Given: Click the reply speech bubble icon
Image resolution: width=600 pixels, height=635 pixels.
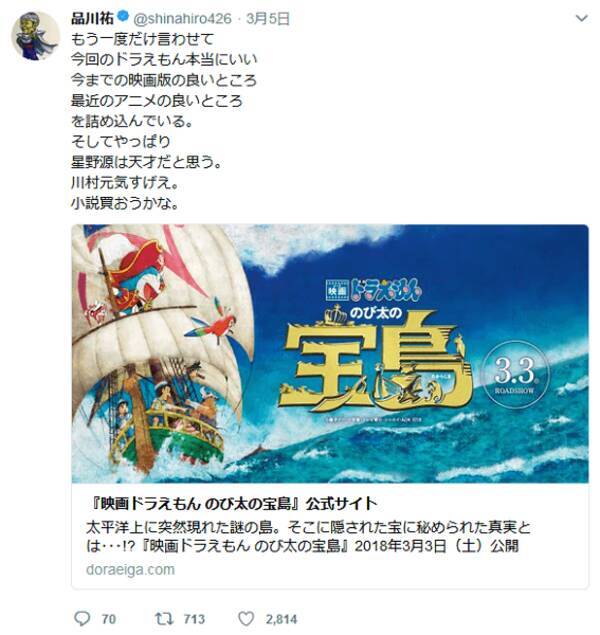Looking at the screenshot, I should coord(83,618).
